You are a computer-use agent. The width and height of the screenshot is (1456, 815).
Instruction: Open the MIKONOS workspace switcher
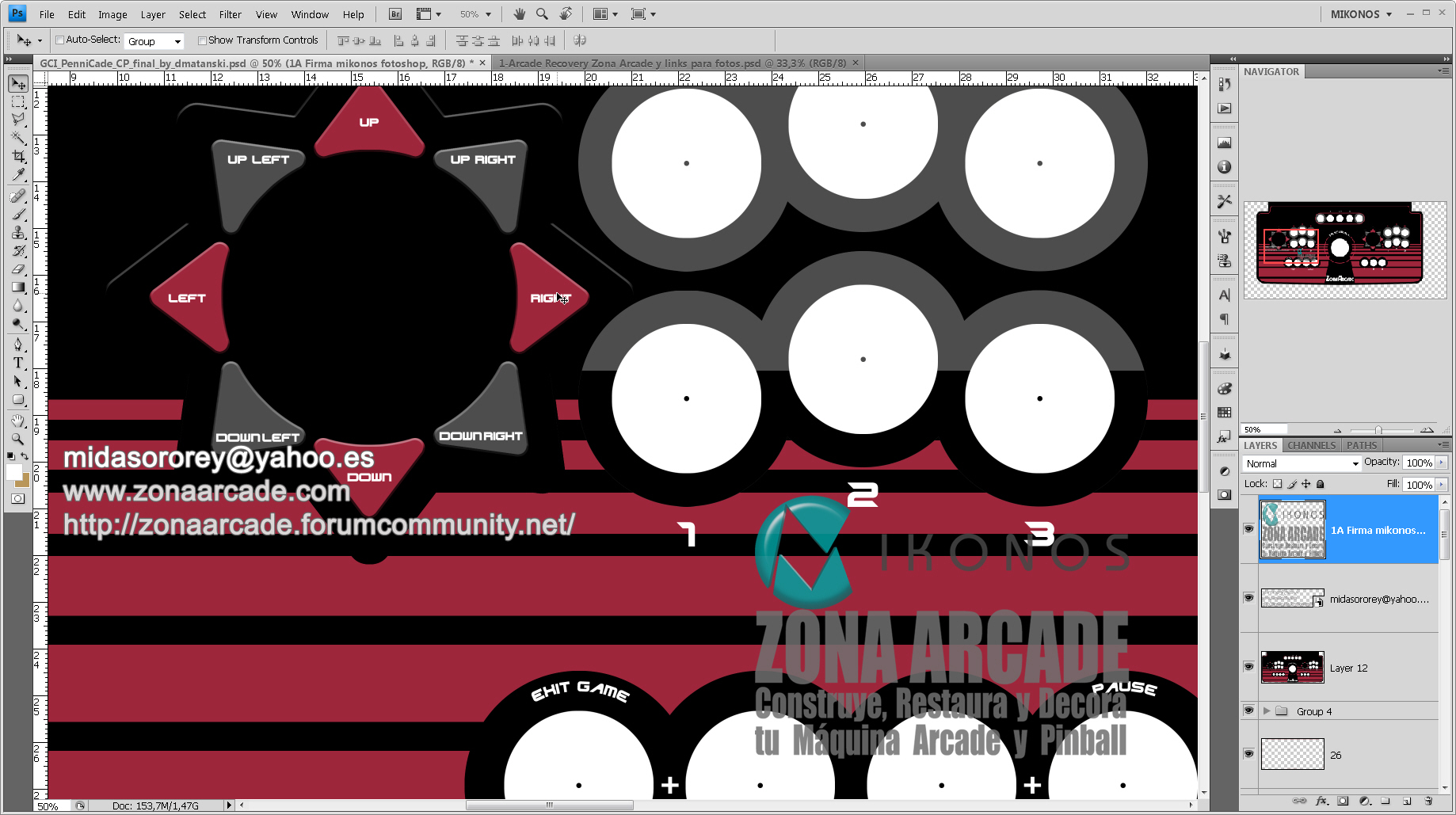tap(1361, 14)
